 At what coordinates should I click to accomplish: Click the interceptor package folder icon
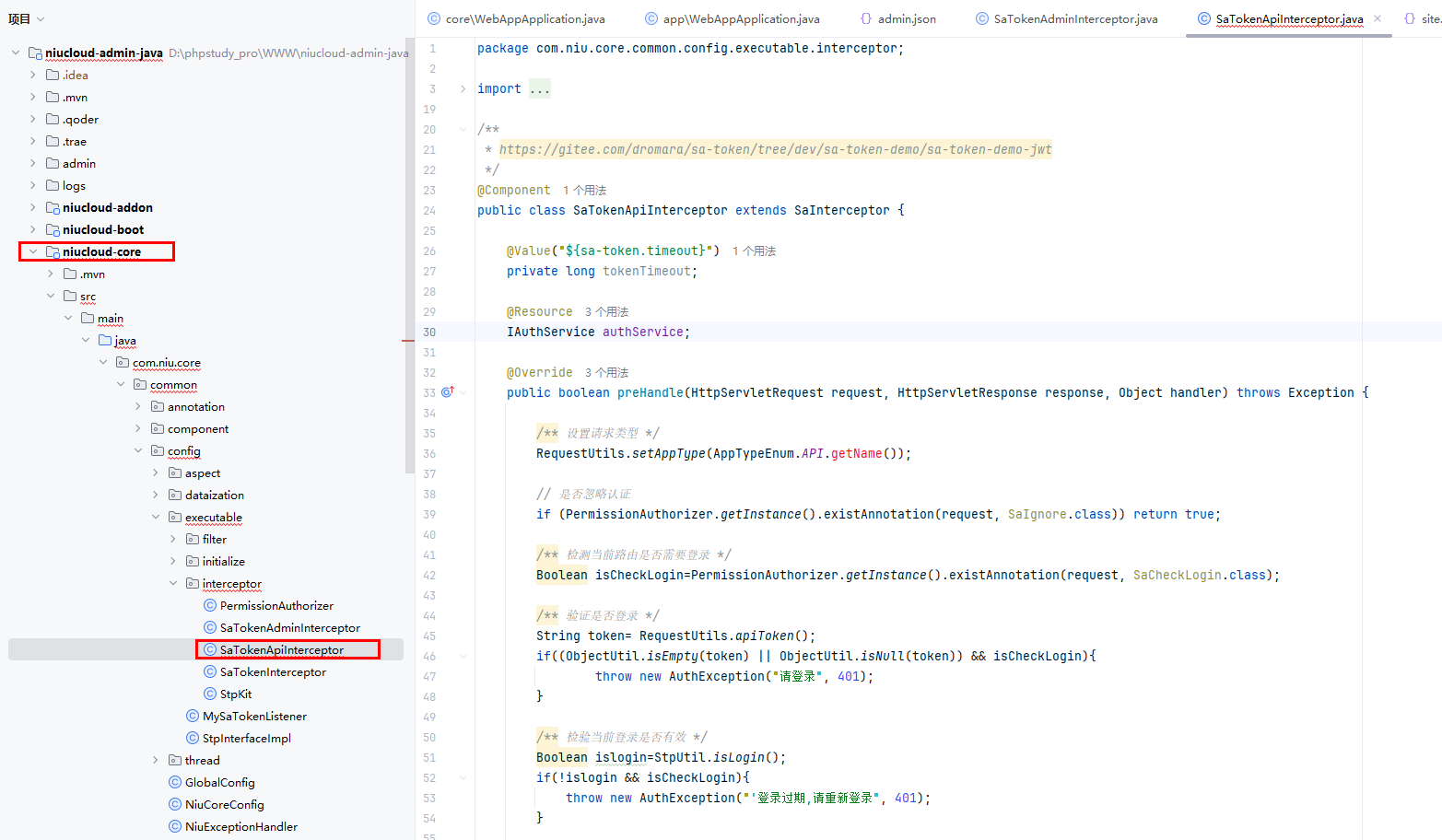coord(193,584)
